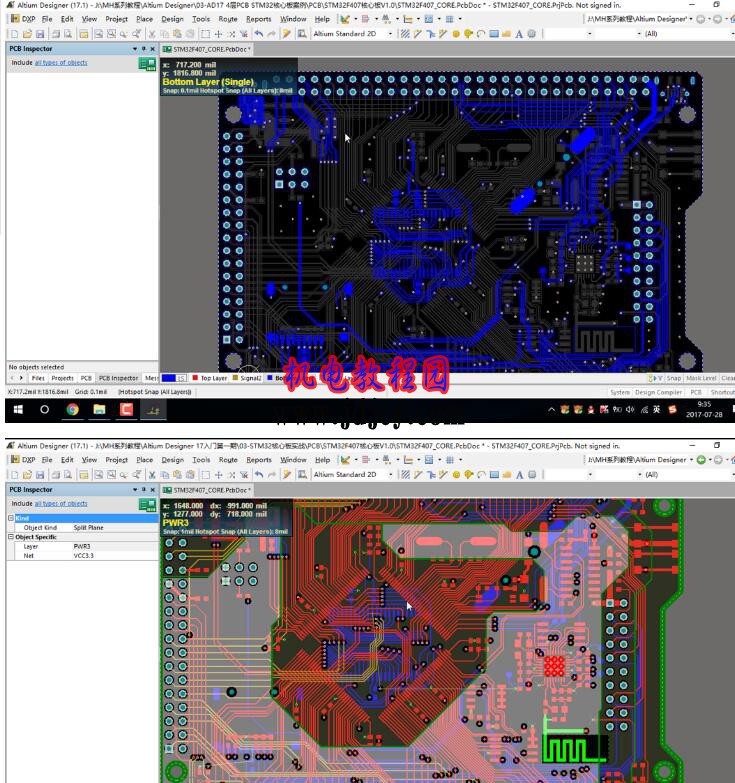Click Redo arrow in Bottom Layer window toolbar
Screen dimensions: 735x783
[x=271, y=34]
